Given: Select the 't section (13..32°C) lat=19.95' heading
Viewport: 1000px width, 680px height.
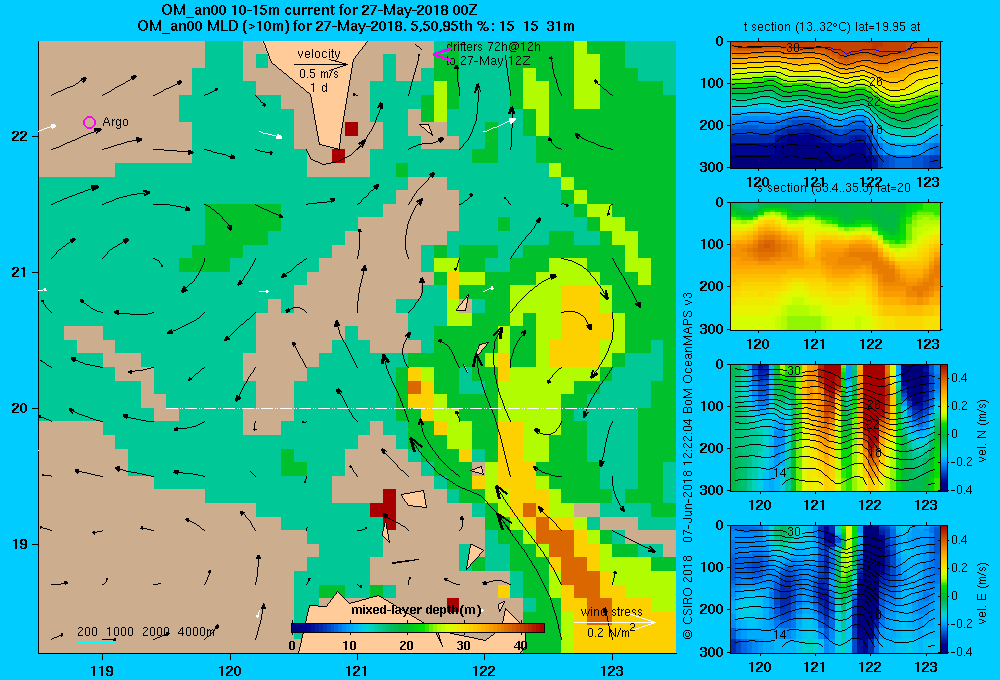Looking at the screenshot, I should click(x=832, y=27).
